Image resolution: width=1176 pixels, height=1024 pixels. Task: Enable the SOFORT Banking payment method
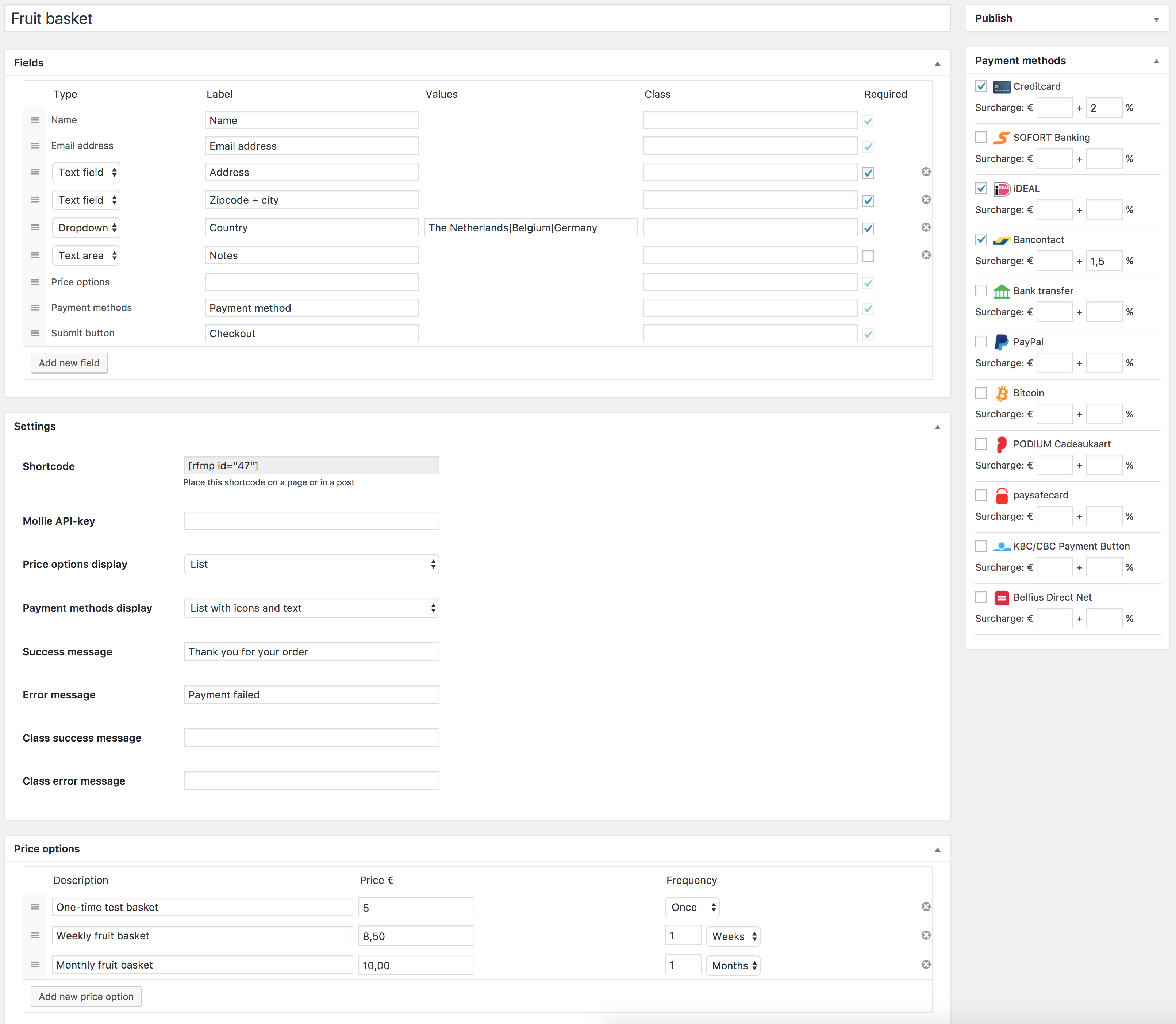point(981,137)
